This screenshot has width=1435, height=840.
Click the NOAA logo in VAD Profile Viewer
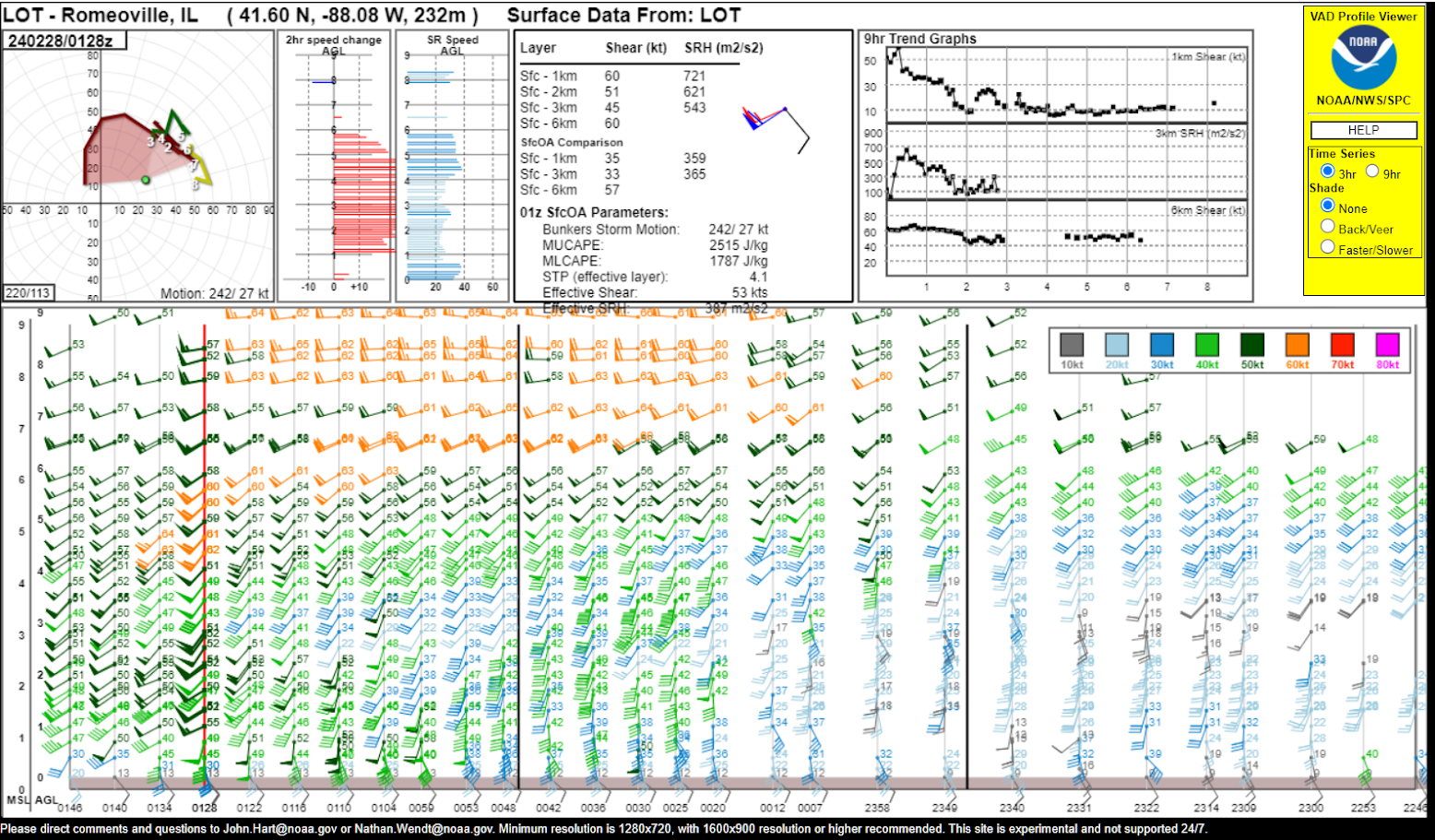click(x=1363, y=58)
